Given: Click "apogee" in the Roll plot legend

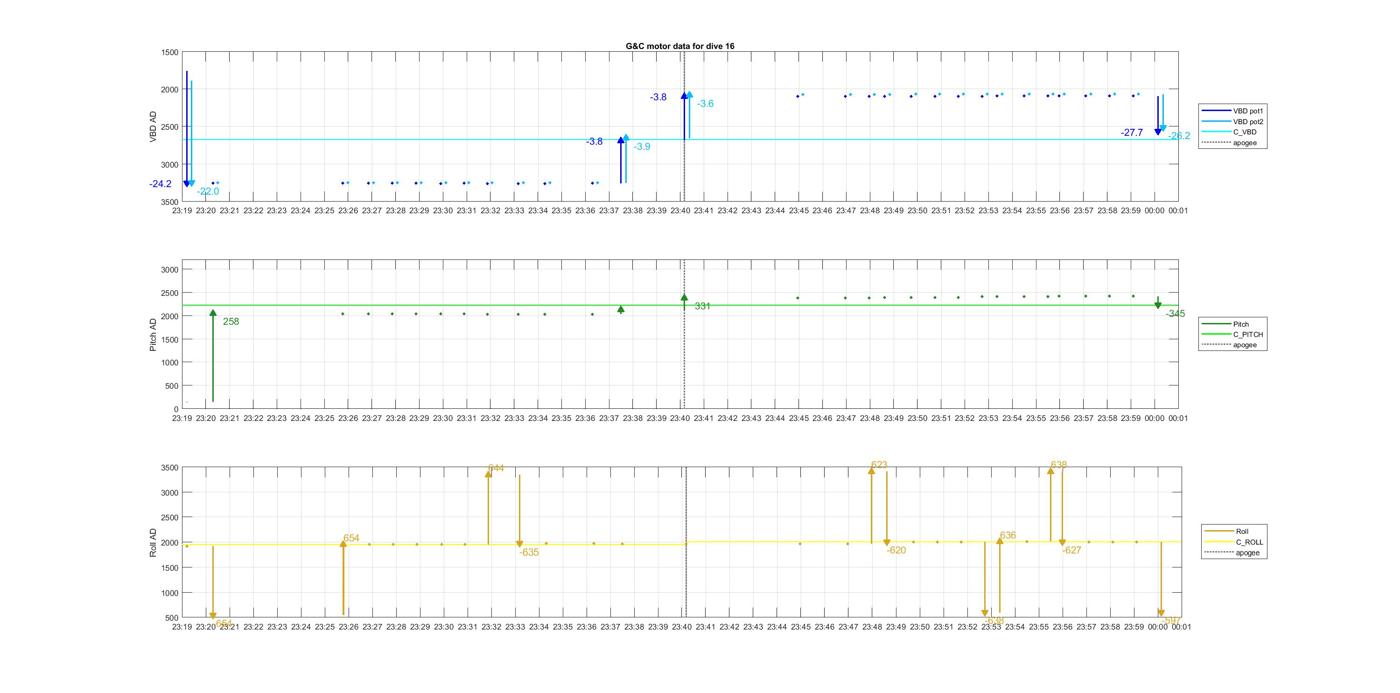Looking at the screenshot, I should click(x=1247, y=552).
